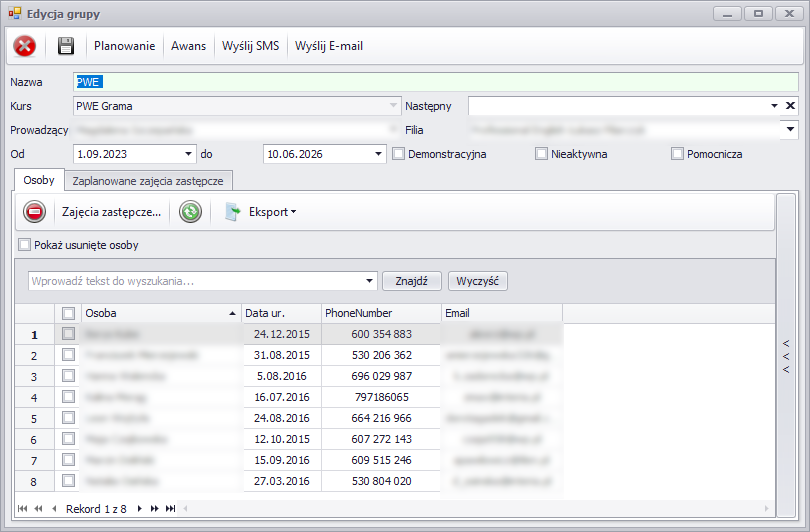
Task: Toggle Demonstracyjna checkbox
Action: click(398, 154)
